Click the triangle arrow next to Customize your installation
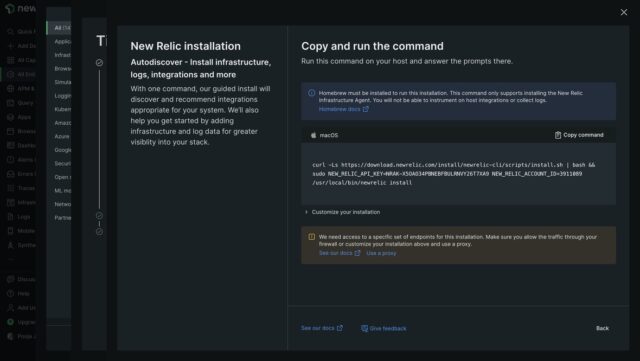Screen dimensions: 640x361 pyautogui.click(x=306, y=212)
